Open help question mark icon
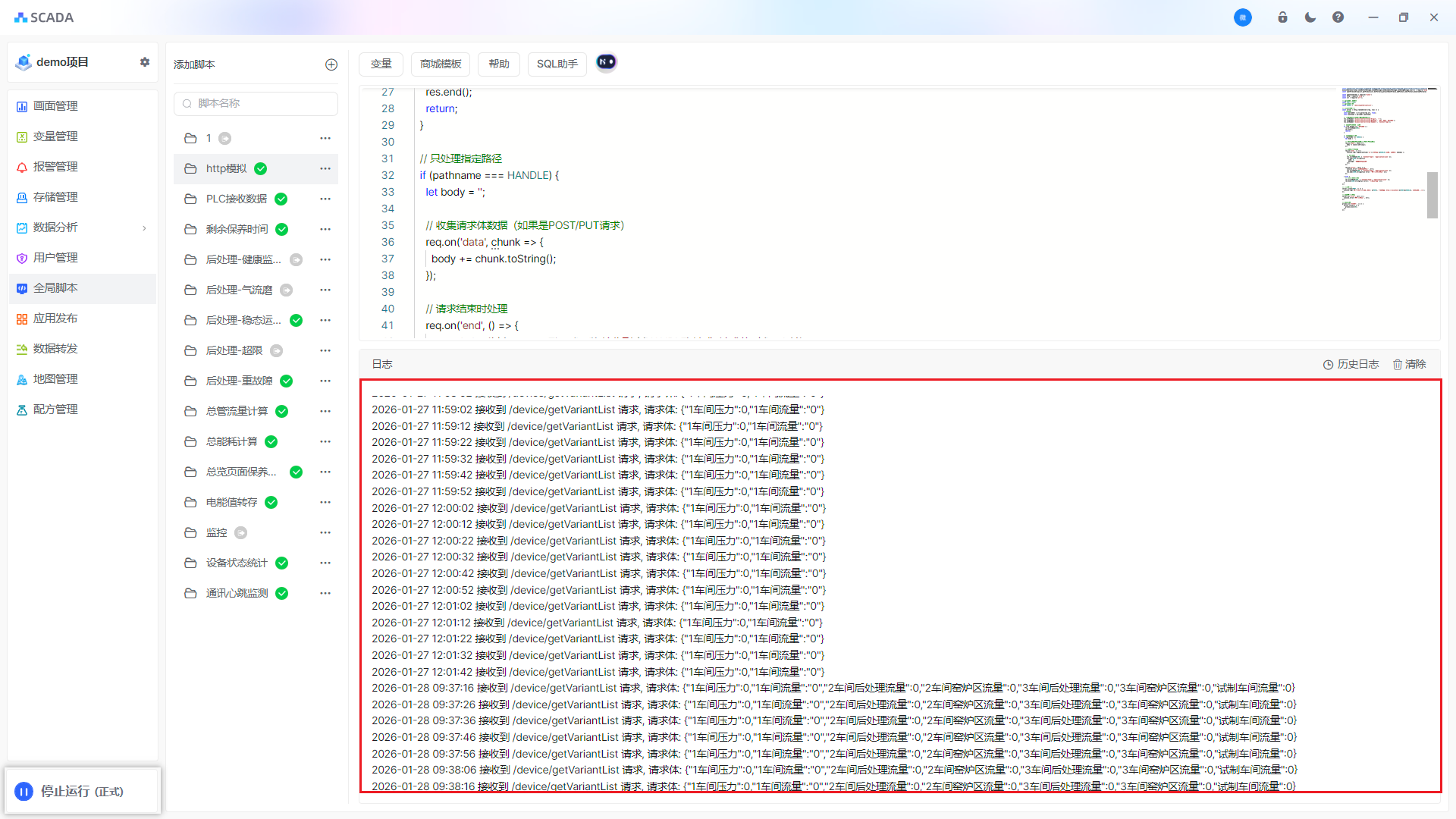Screen dimensions: 1456x819 pyautogui.click(x=1338, y=17)
